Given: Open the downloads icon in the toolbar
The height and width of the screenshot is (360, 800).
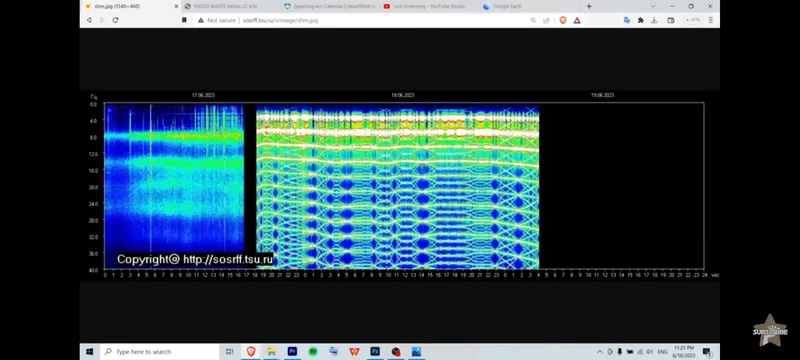Looking at the screenshot, I should [654, 20].
